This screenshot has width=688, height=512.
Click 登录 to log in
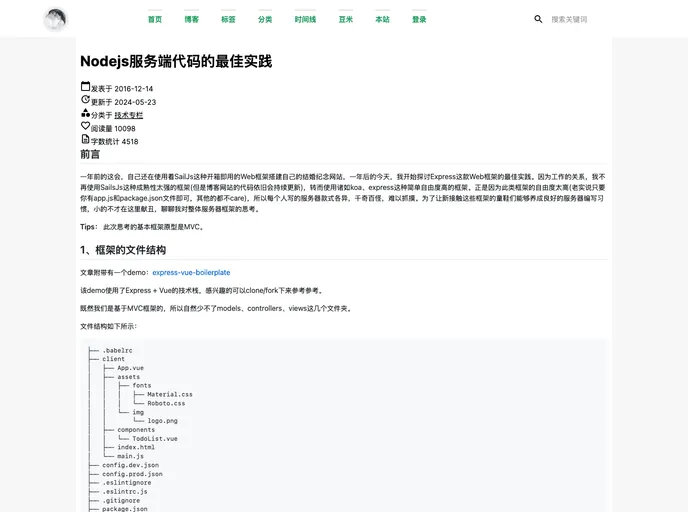419,19
